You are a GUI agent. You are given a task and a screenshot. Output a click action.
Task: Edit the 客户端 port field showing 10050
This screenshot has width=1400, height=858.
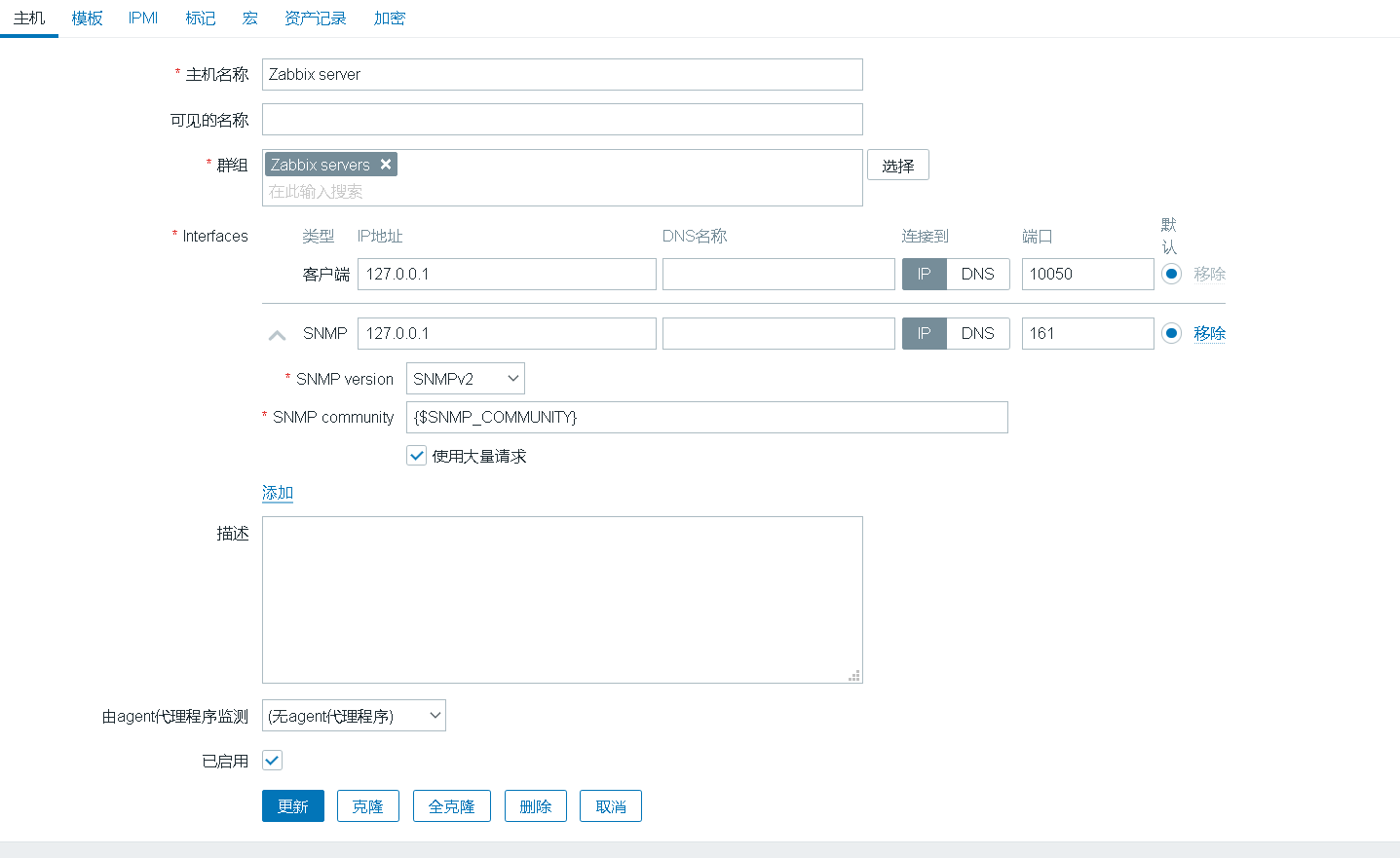(1088, 274)
